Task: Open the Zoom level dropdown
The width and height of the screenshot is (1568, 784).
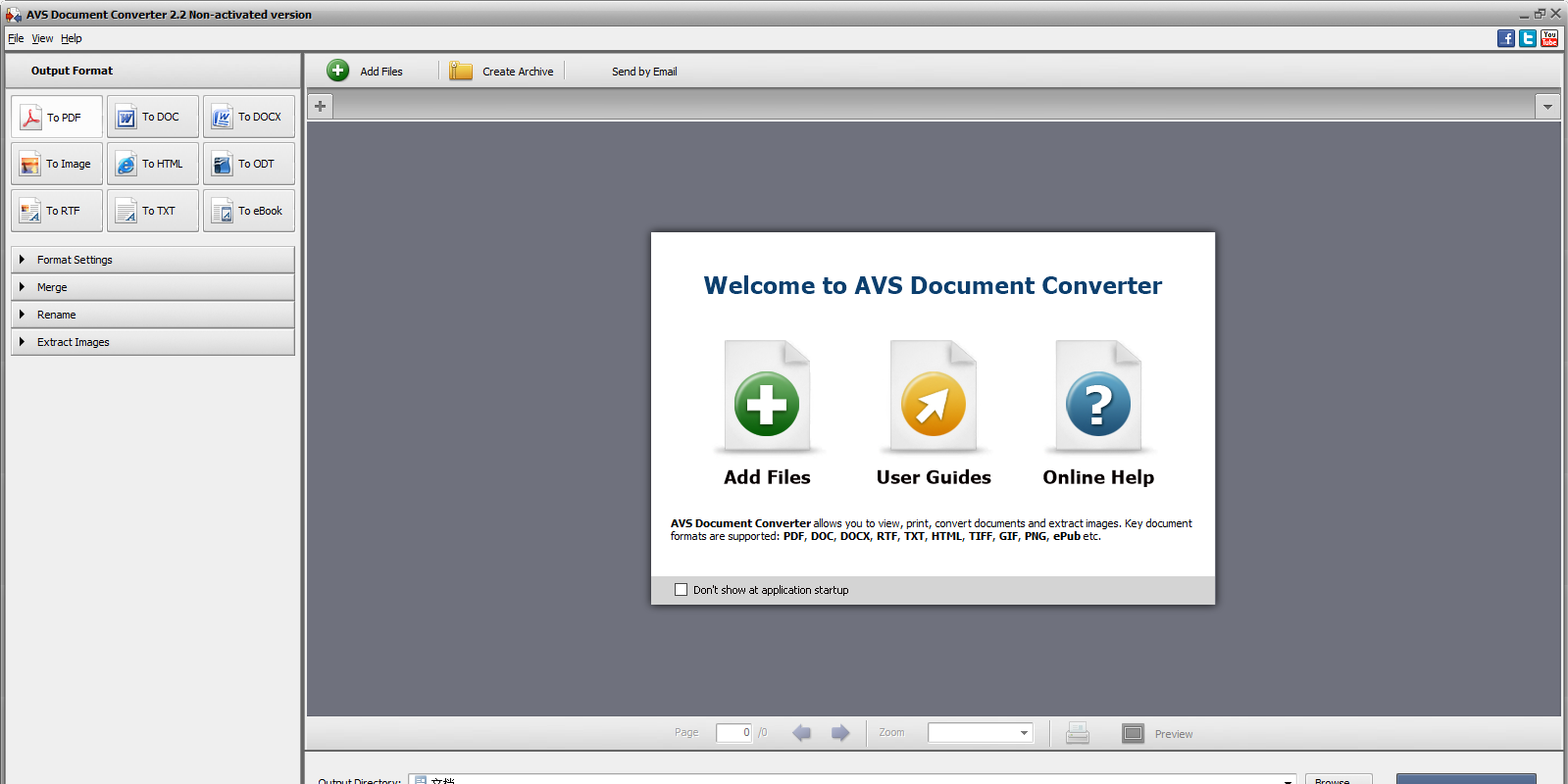Action: [1024, 733]
